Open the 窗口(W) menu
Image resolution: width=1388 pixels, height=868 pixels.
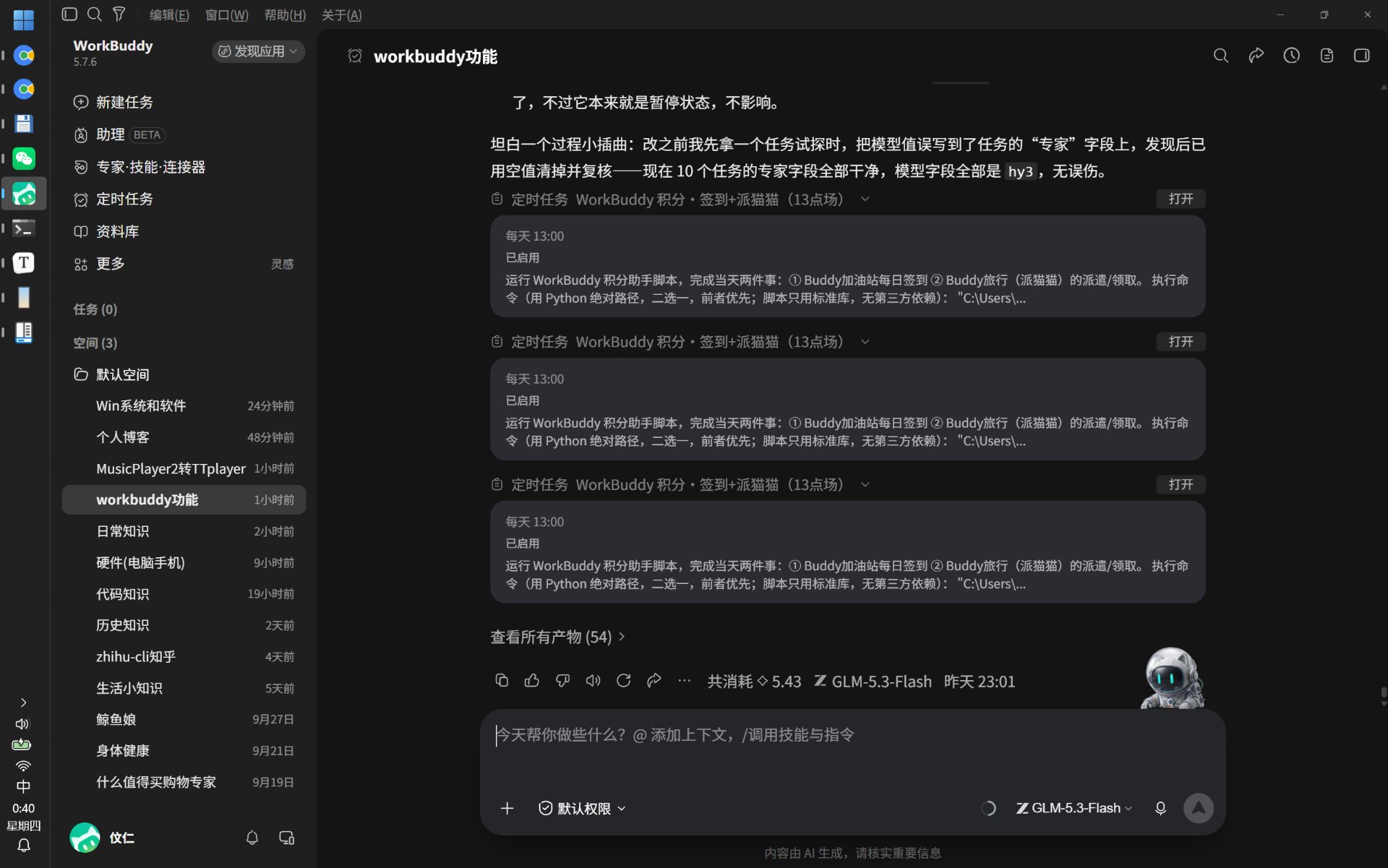point(226,14)
